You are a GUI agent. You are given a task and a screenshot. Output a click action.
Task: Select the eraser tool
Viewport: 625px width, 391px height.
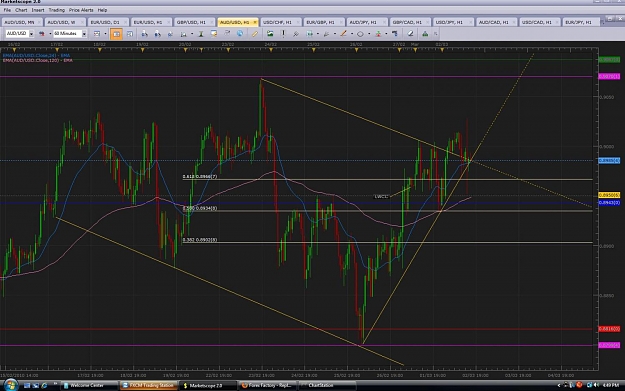[x=410, y=33]
